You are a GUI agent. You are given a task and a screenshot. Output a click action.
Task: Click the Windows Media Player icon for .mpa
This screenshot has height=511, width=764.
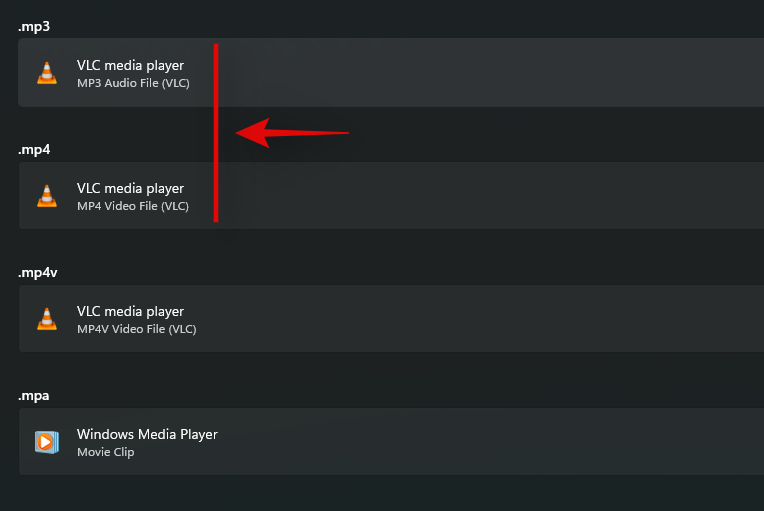47,442
